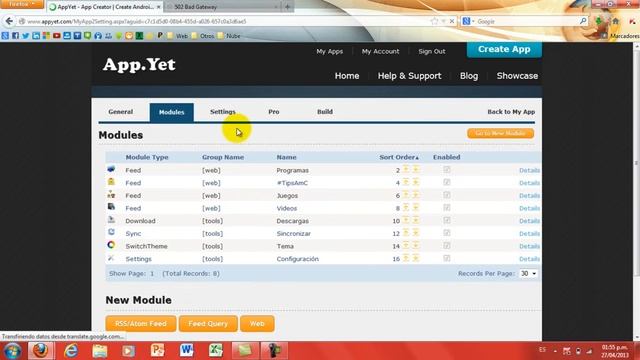640x360 pixels.
Task: Expand the Nube bookmarks folder
Action: point(229,36)
